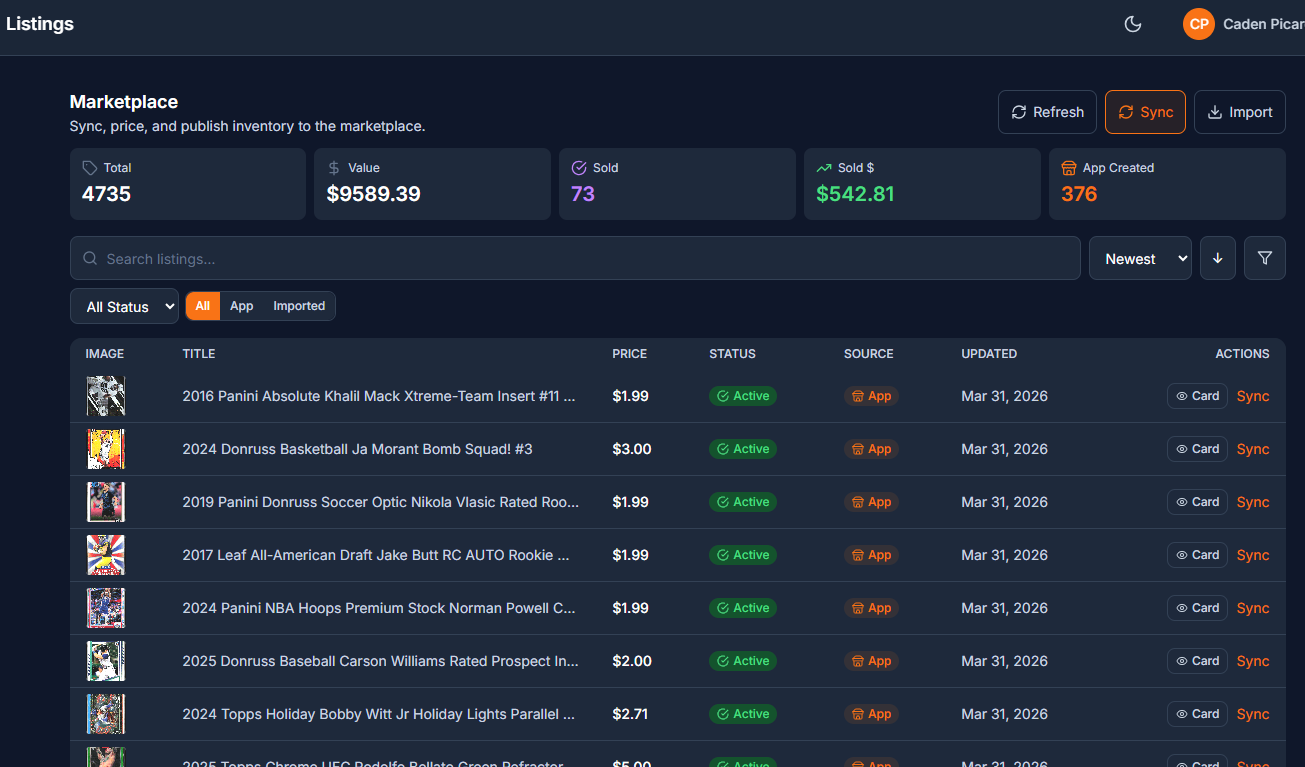Screen dimensions: 1305x767
Task: Toggle dark mode with the moon icon
Action: [1133, 23]
